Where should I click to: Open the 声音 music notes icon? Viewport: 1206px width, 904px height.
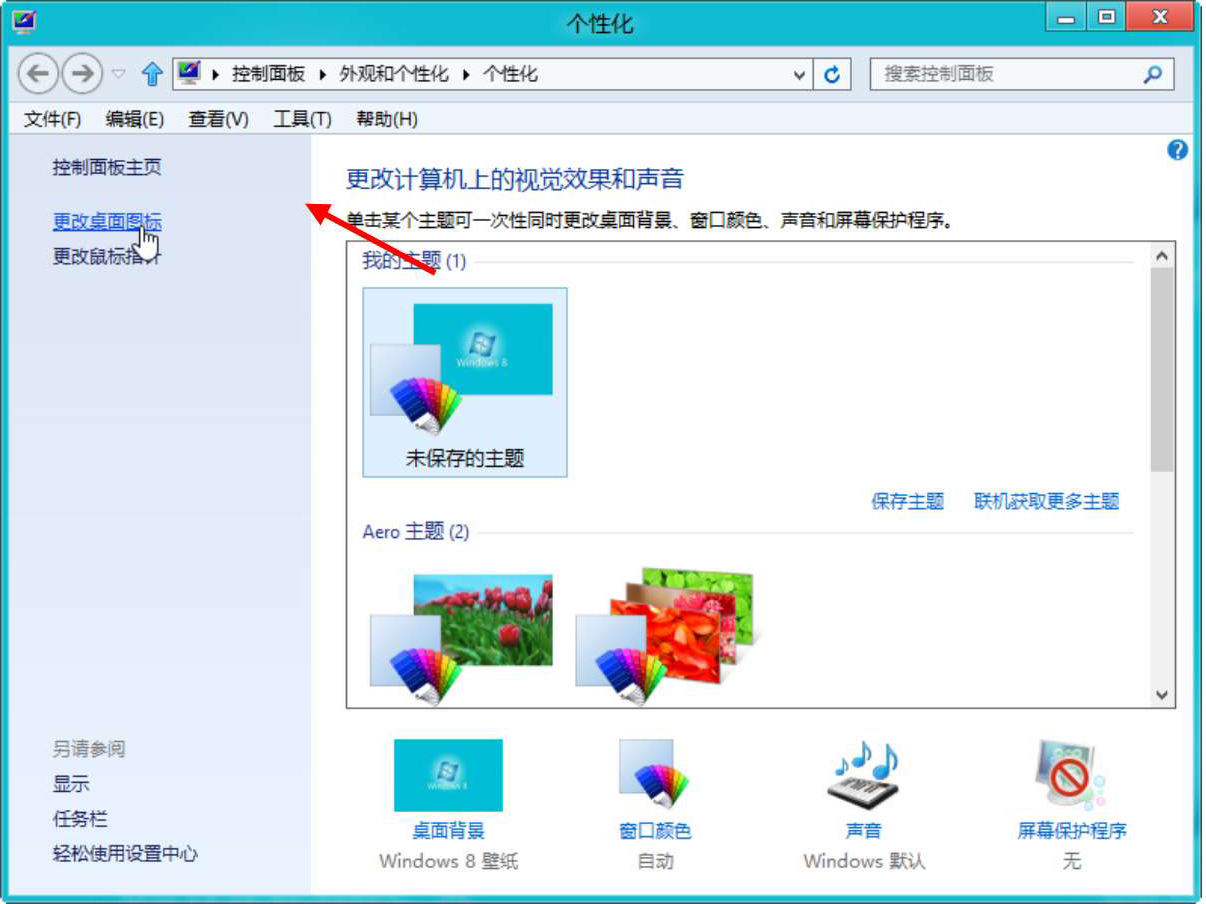point(864,776)
